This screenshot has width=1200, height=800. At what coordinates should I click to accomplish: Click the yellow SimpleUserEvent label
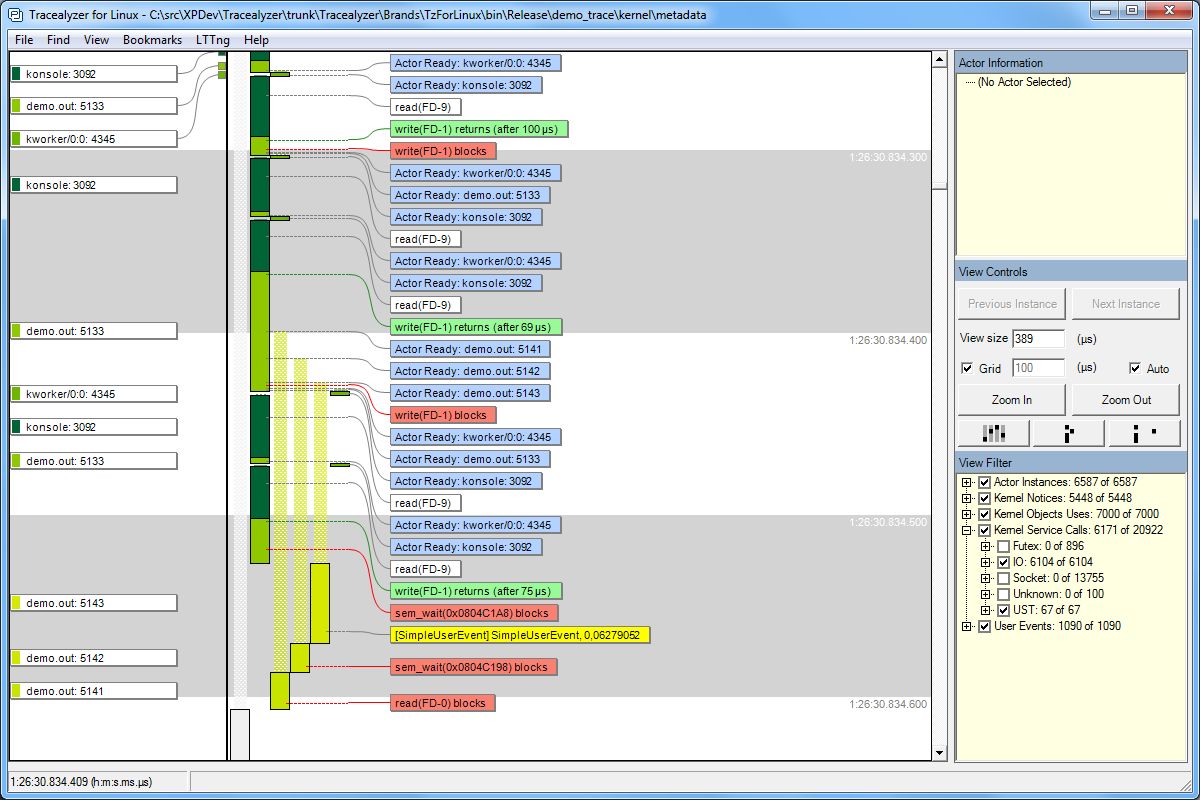(x=521, y=635)
